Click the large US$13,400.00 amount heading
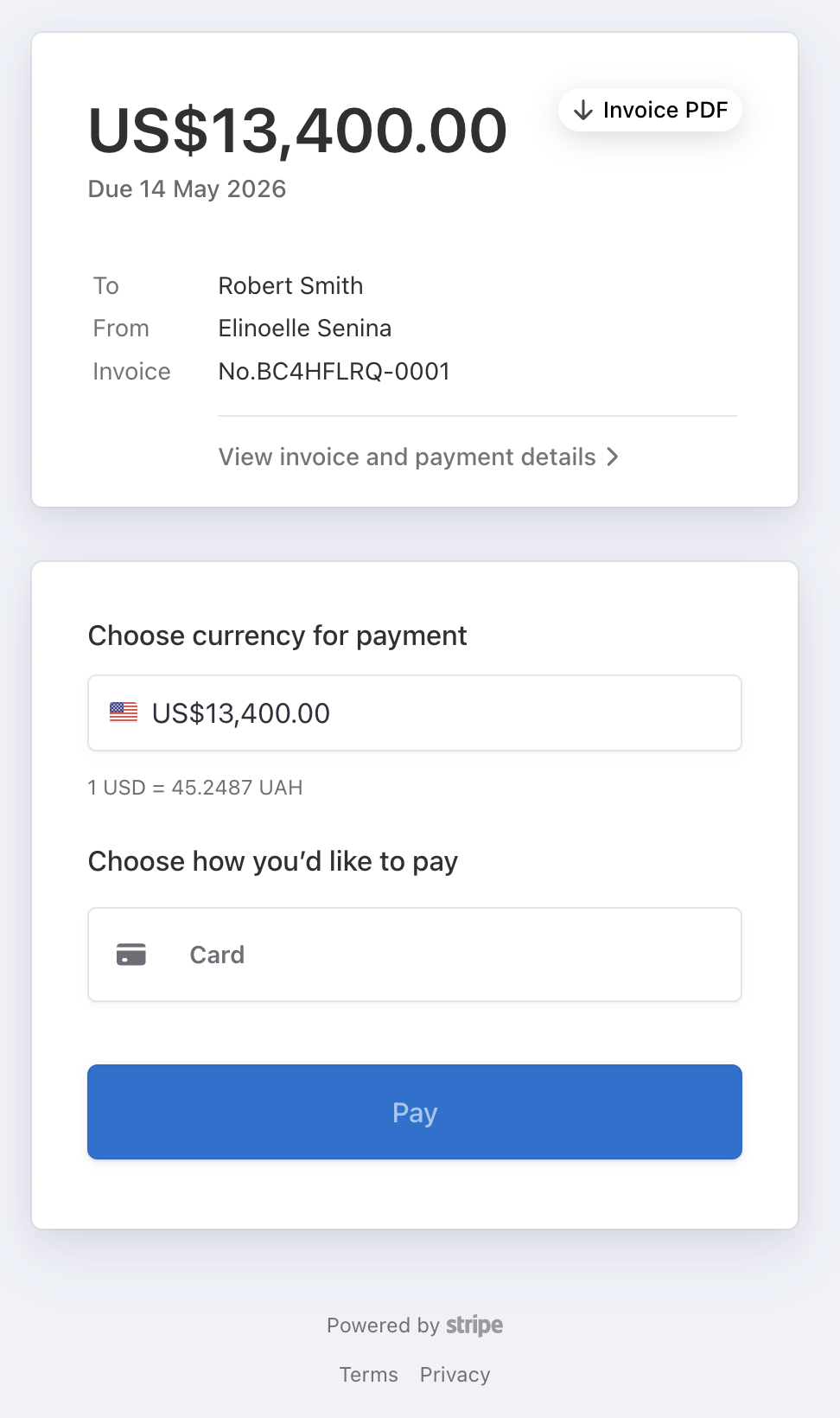The width and height of the screenshot is (840, 1418). click(297, 131)
